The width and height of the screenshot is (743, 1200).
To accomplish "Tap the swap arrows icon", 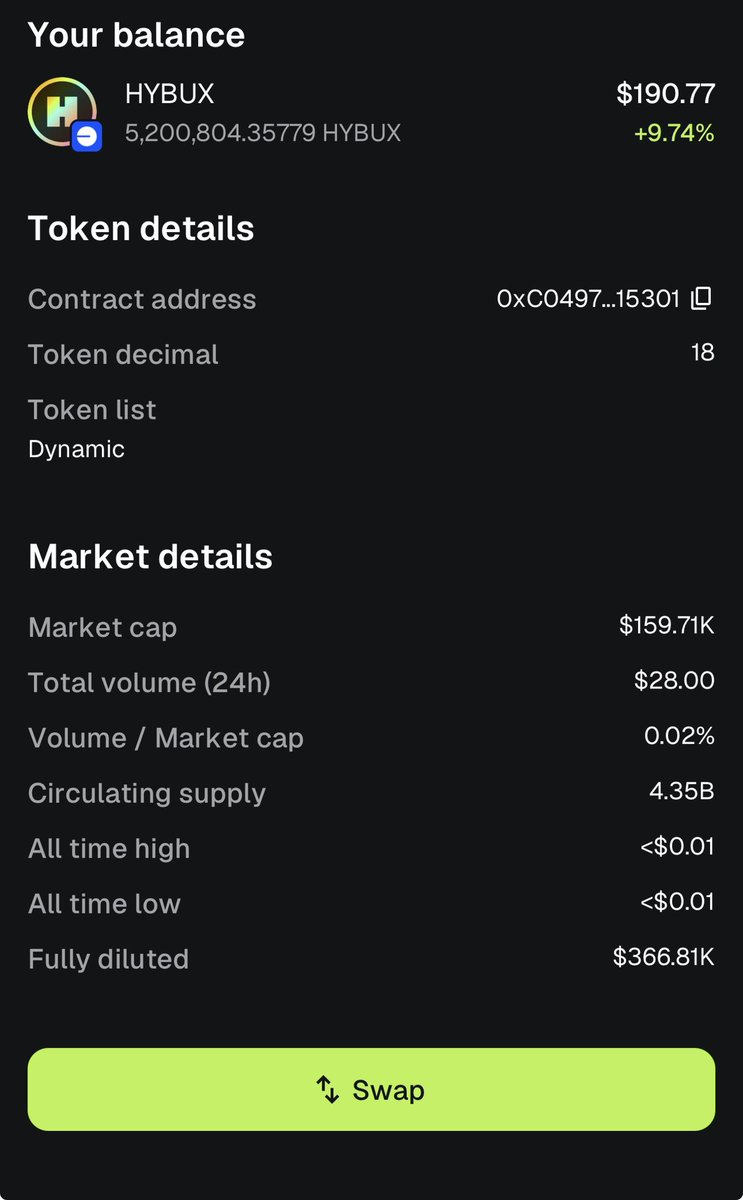I will pyautogui.click(x=328, y=1090).
